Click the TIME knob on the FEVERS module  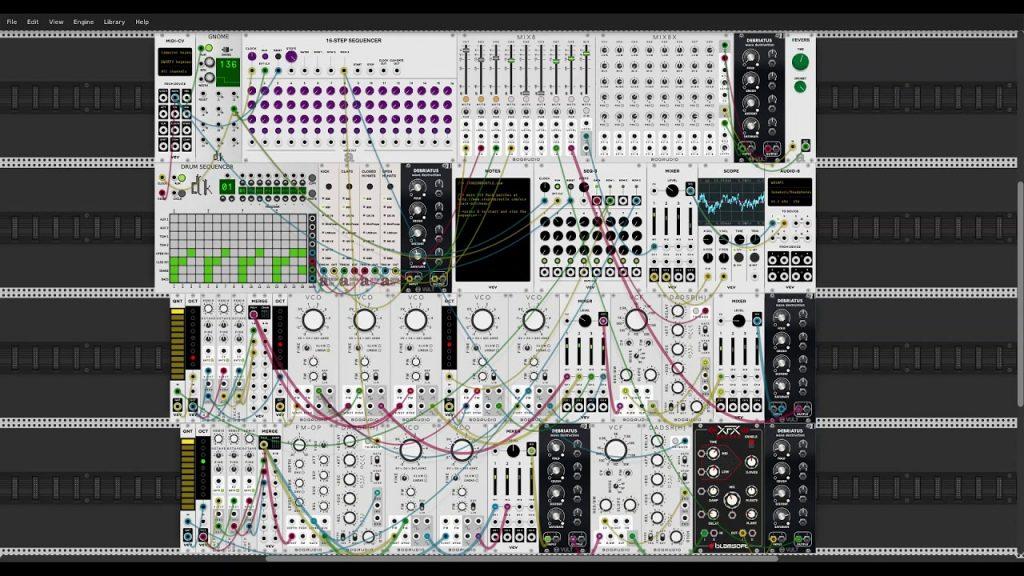click(800, 60)
